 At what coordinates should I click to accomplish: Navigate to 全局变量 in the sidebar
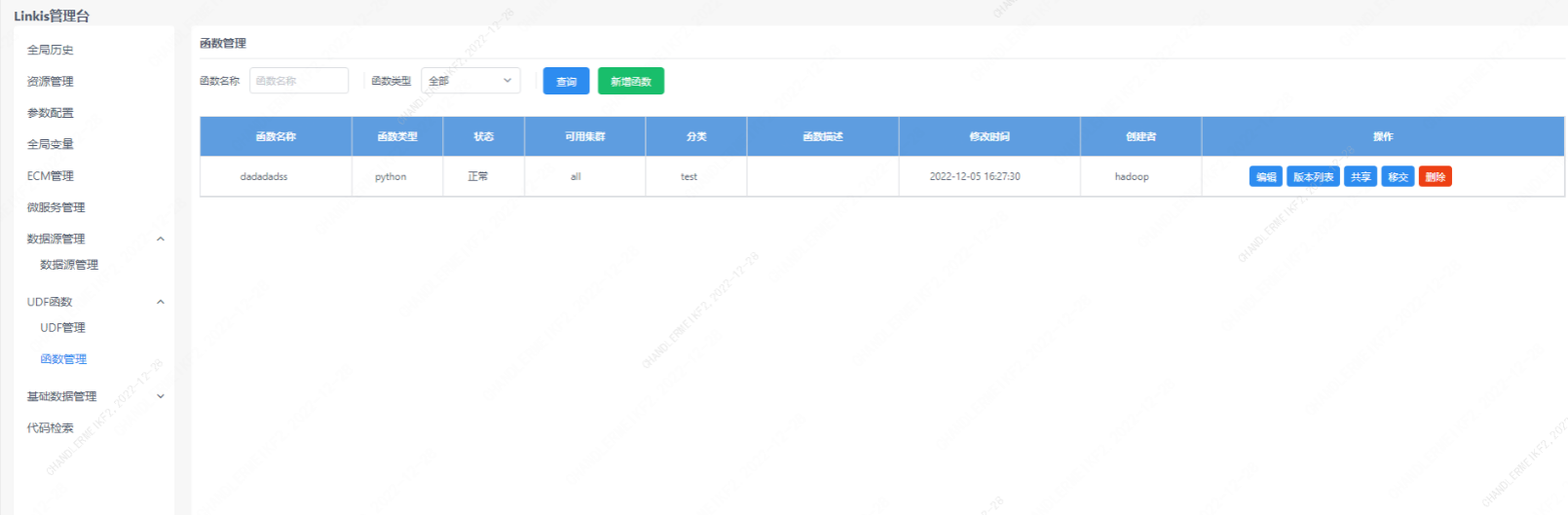[51, 144]
